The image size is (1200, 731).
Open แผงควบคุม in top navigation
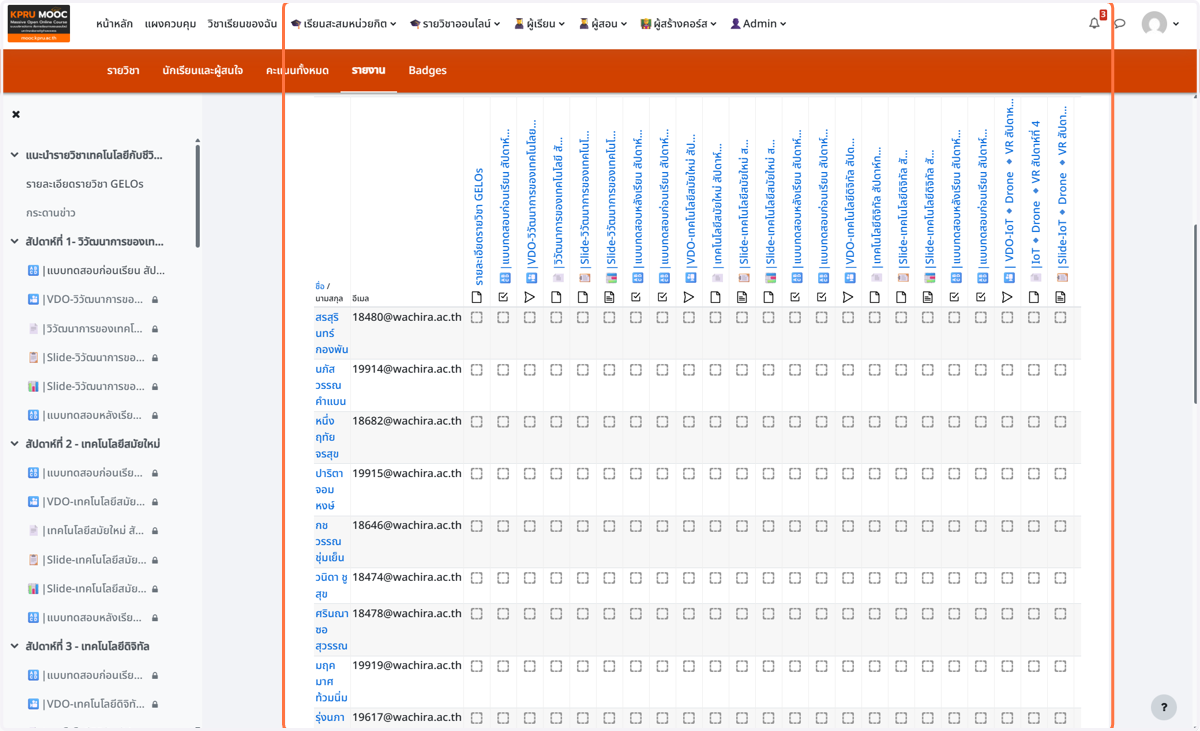[x=170, y=24]
